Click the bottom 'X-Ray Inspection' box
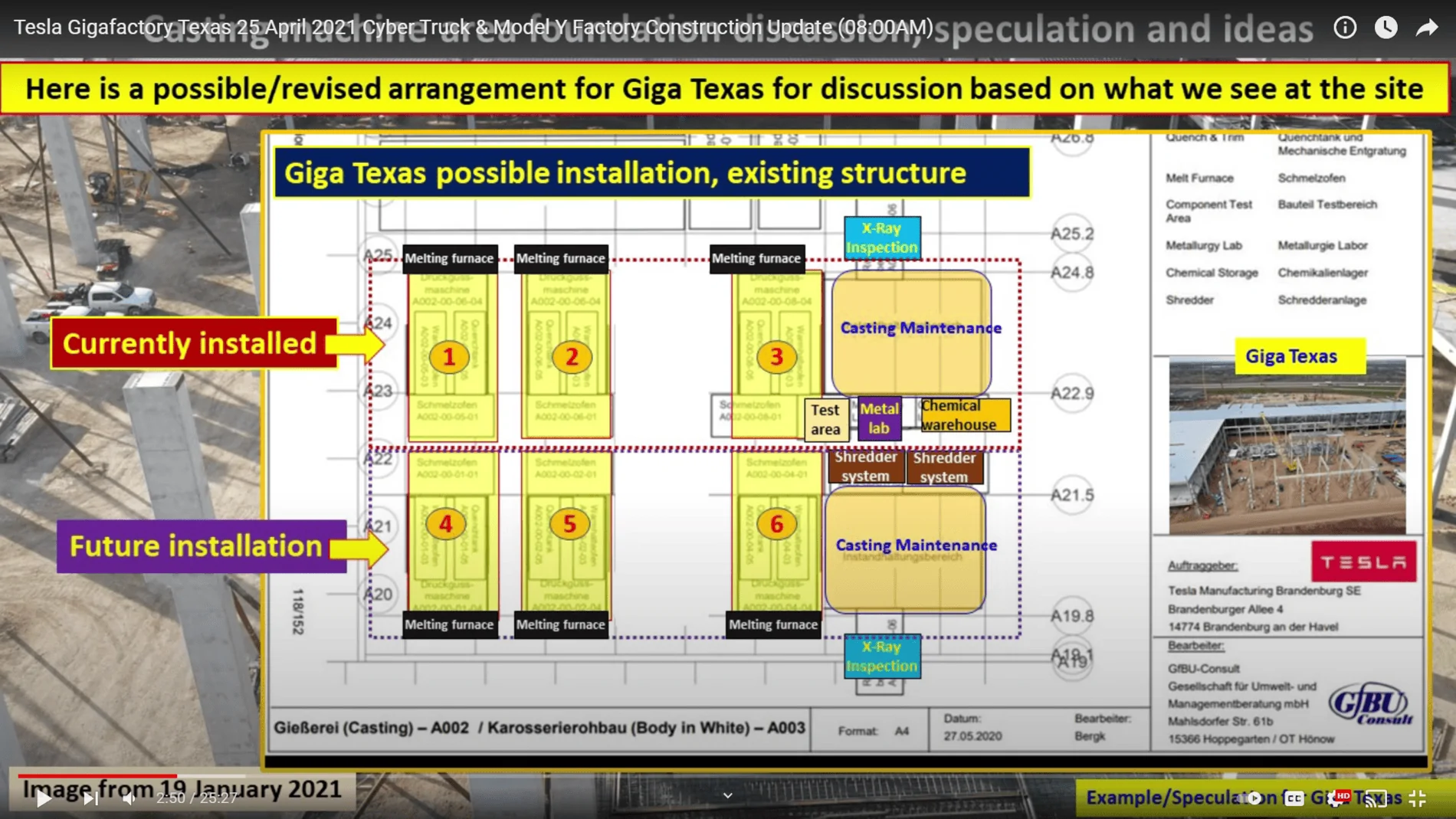The height and width of the screenshot is (819, 1456). tap(882, 657)
